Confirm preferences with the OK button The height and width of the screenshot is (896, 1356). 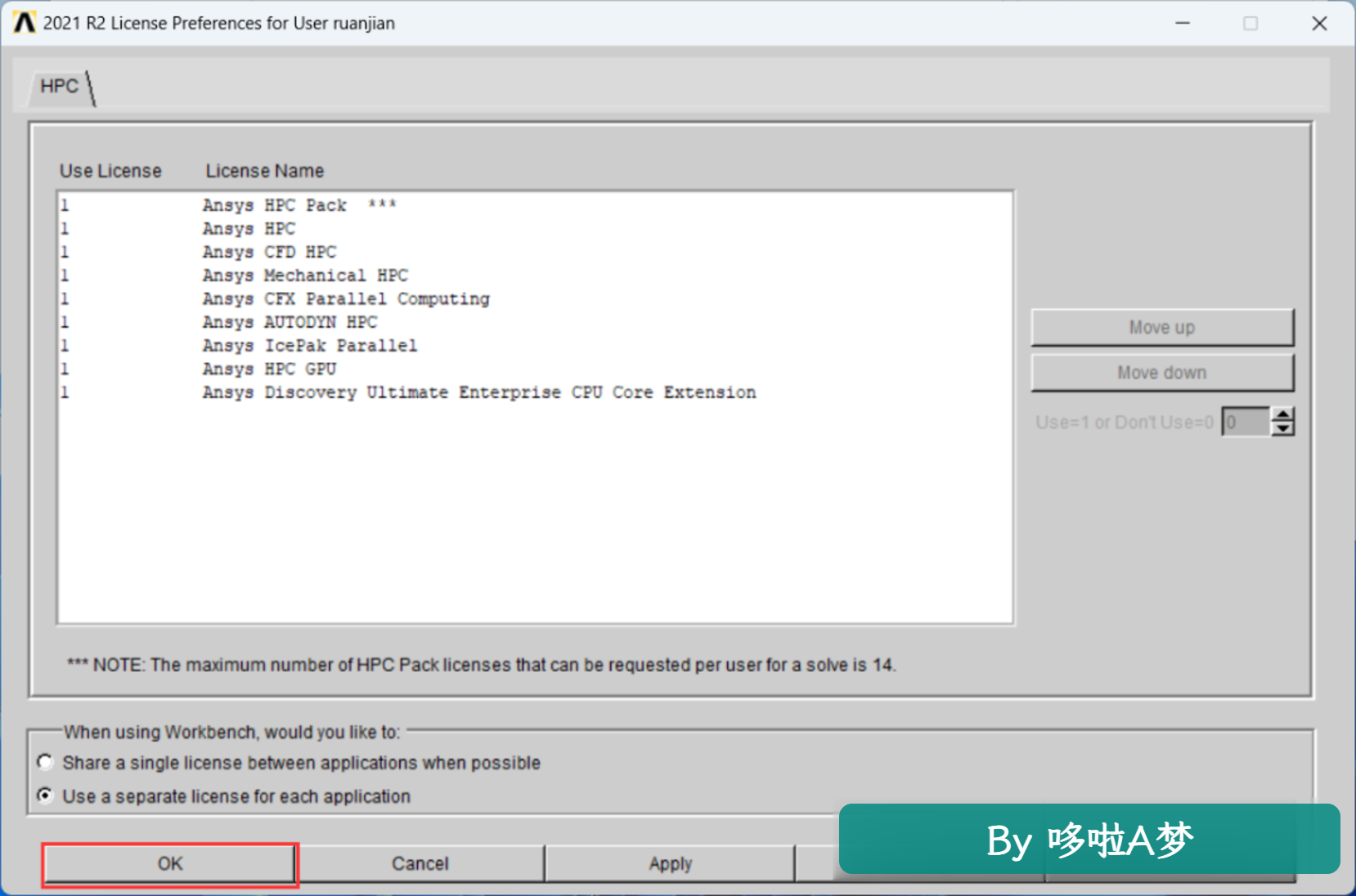[170, 864]
